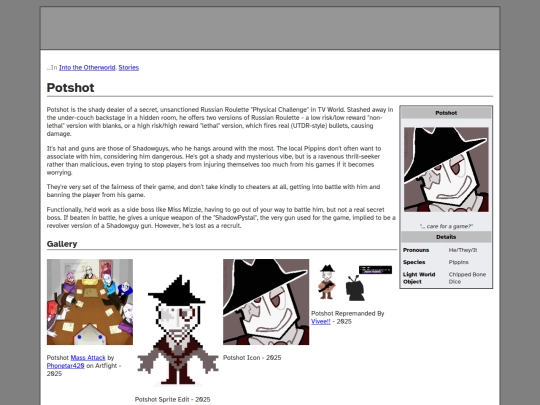Click the grey page header banner

[270, 28]
